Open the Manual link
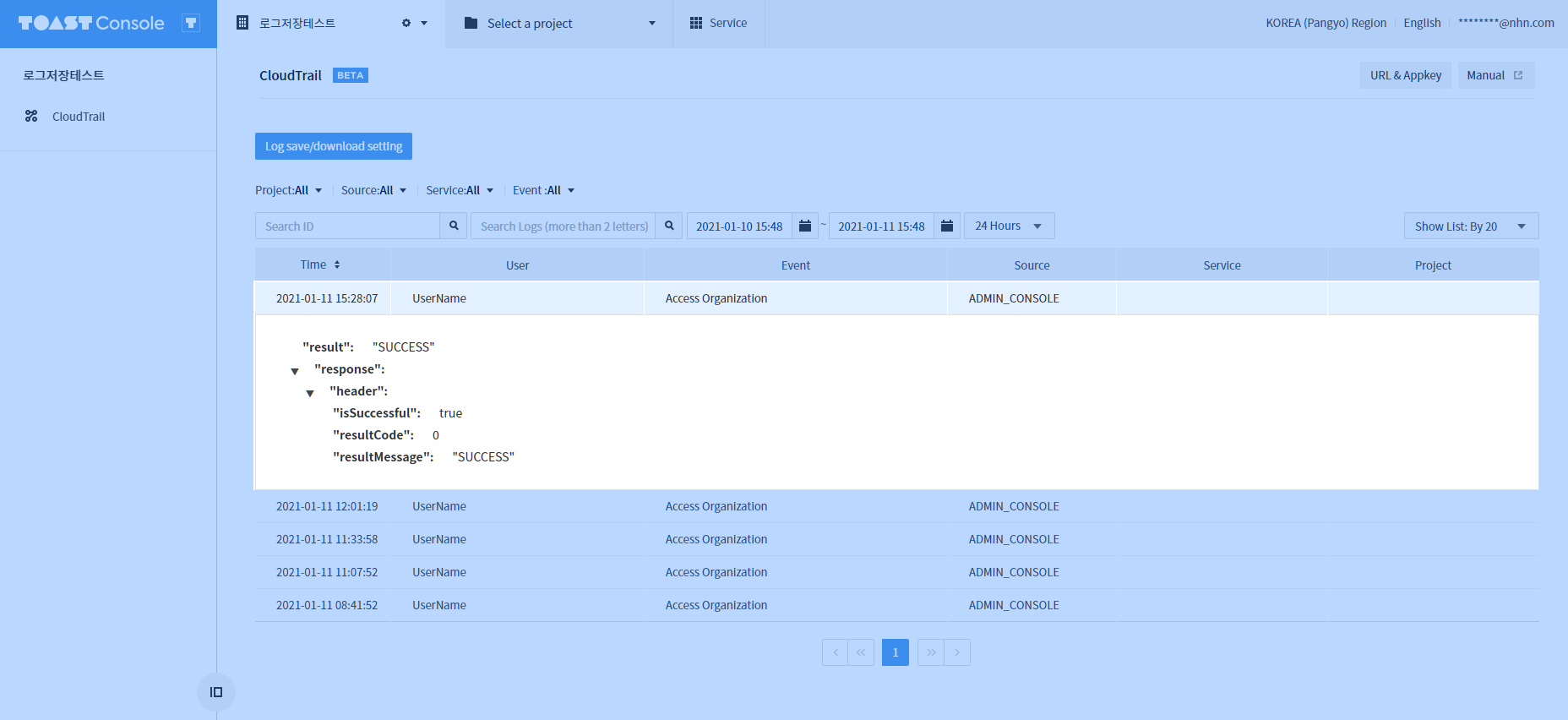This screenshot has width=1568, height=720. coord(1496,75)
